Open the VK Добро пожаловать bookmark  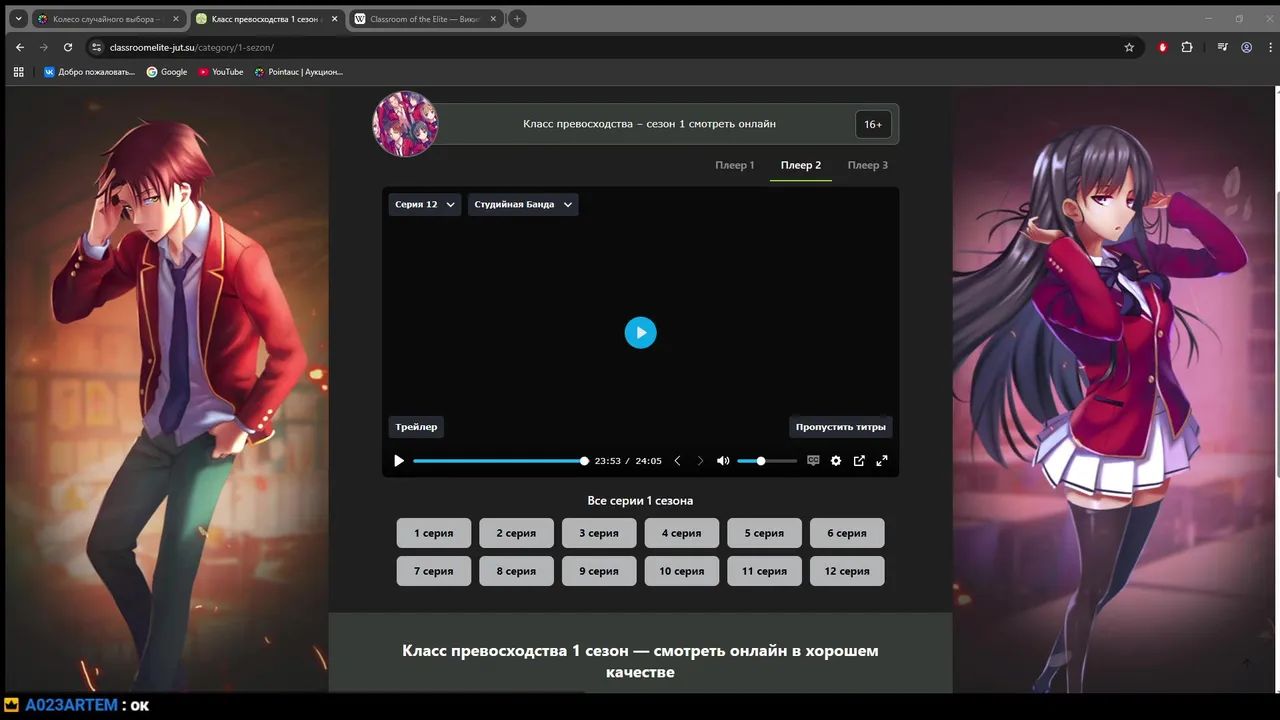89,72
